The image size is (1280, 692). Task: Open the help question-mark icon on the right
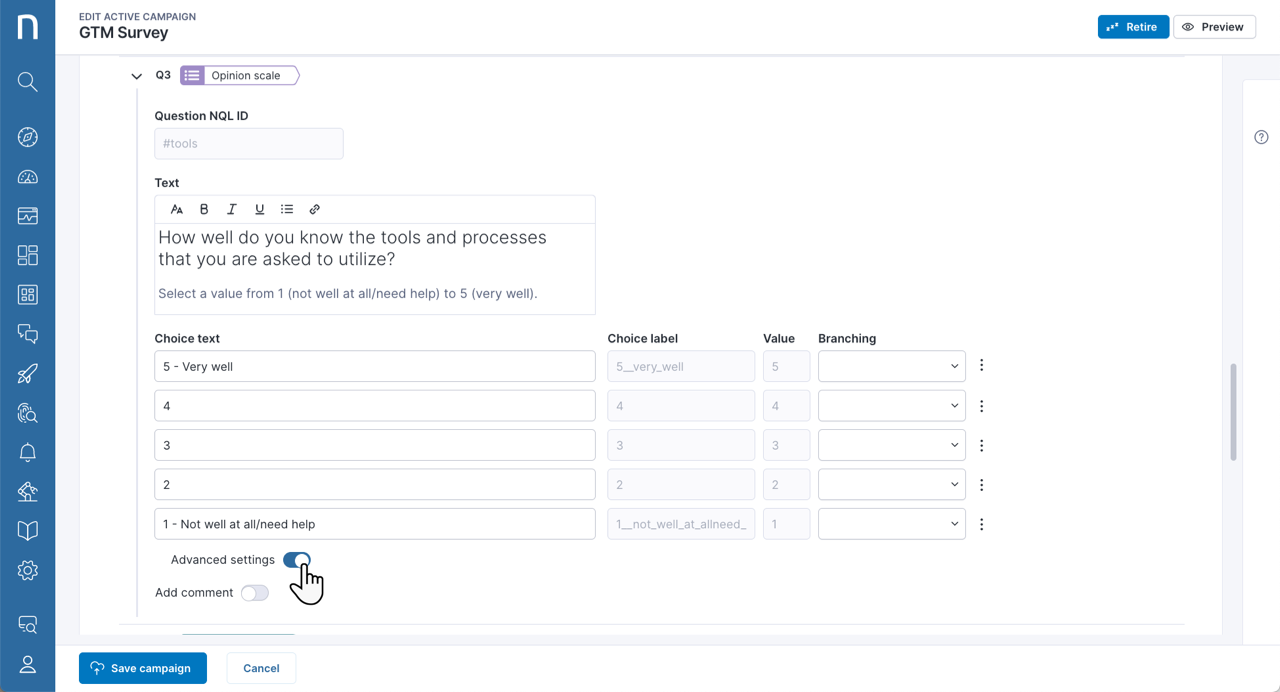pos(1261,136)
